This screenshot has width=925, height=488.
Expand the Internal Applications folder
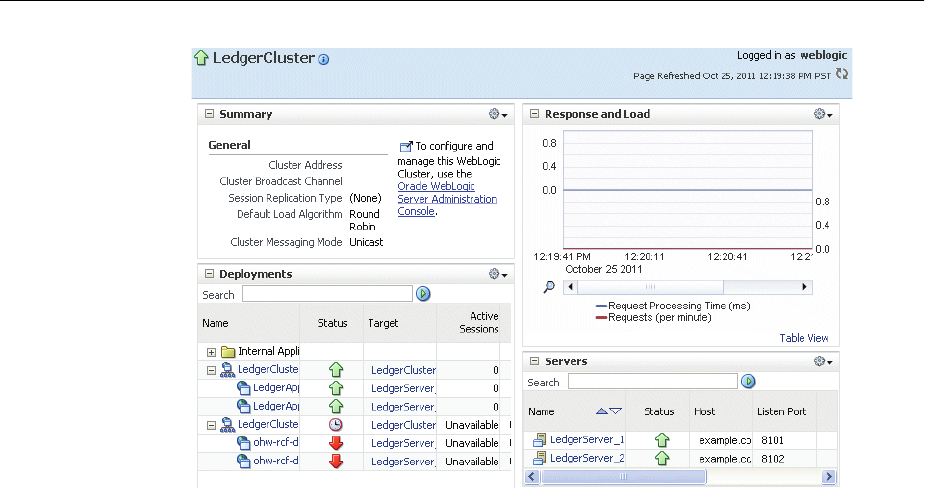[211, 352]
